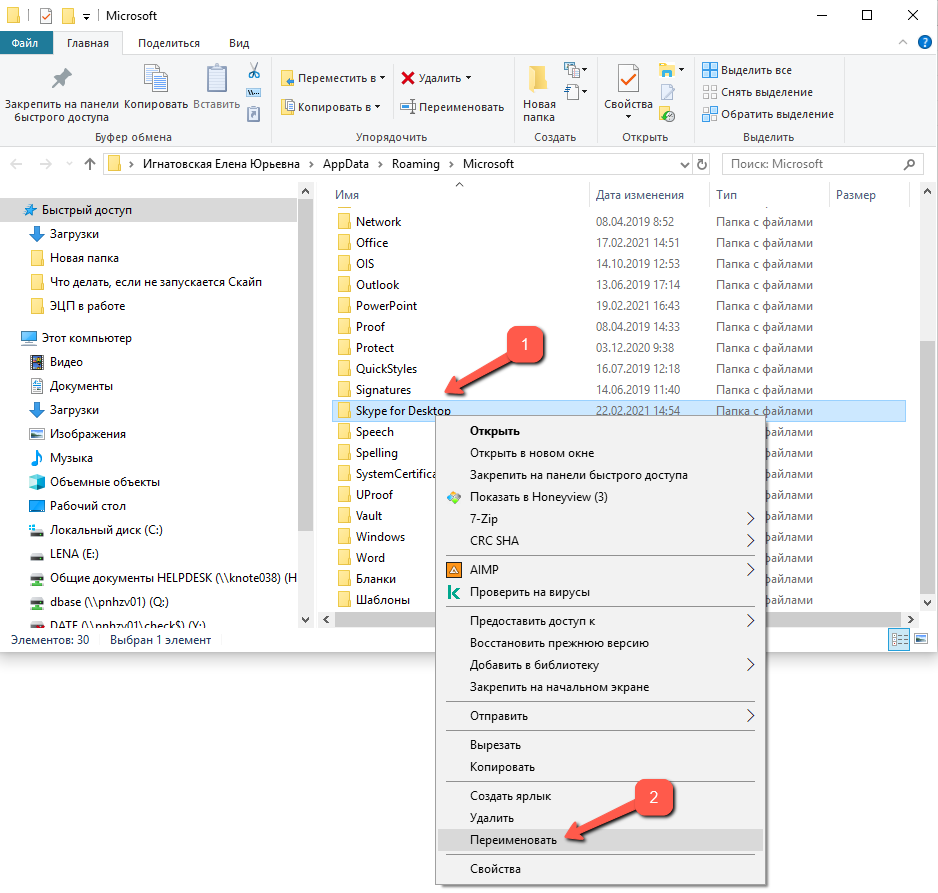
Task: Click the Copy icon in the ribbon
Action: pyautogui.click(x=156, y=80)
